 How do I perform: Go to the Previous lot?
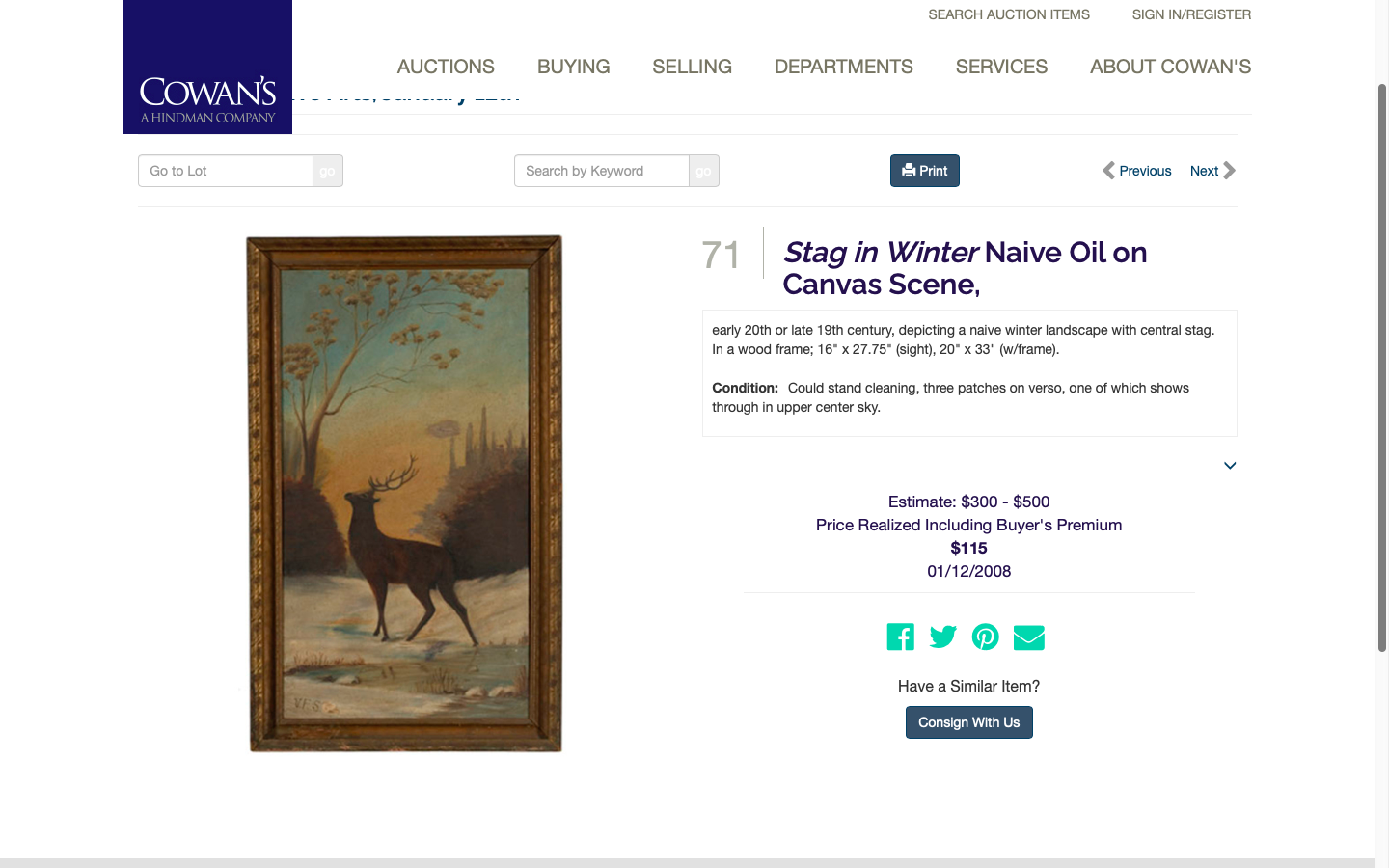1136,171
